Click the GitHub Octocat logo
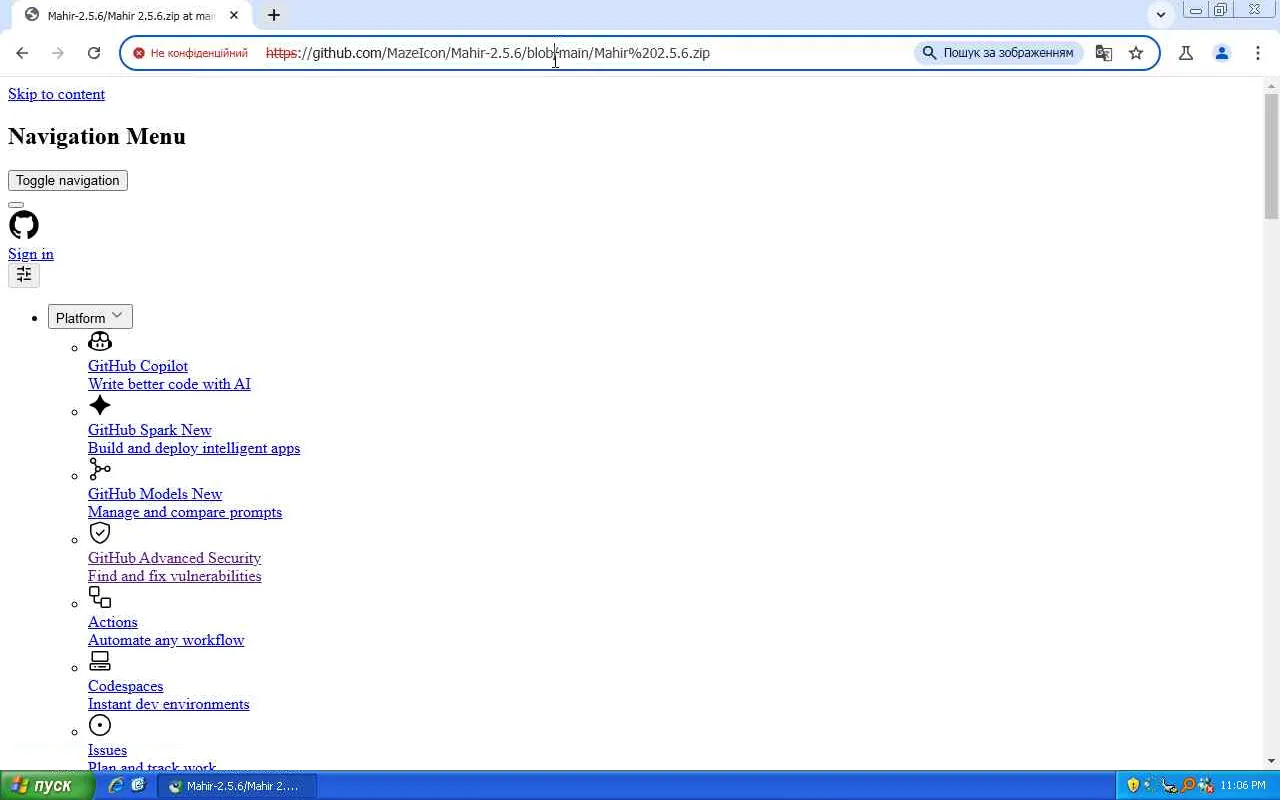 tap(24, 225)
